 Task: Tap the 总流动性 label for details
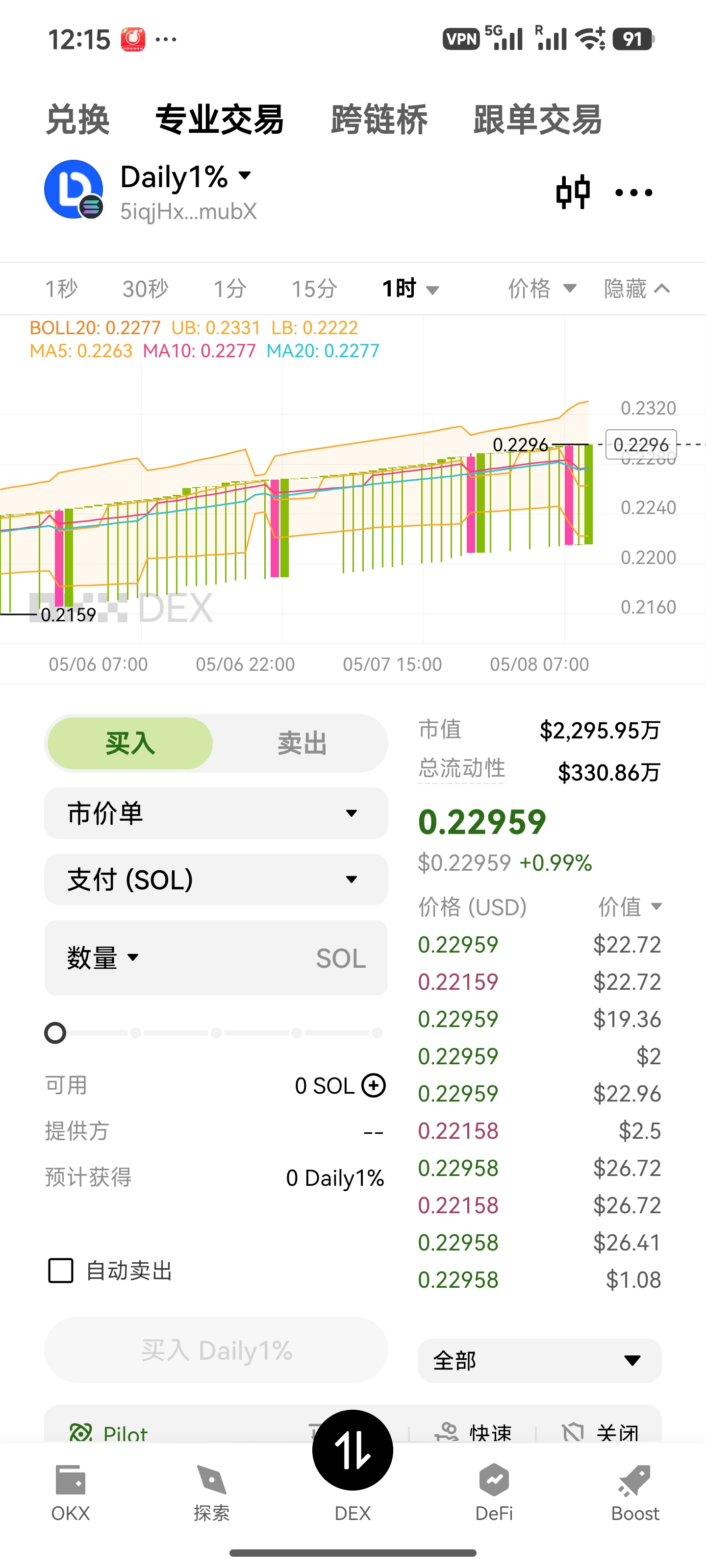(462, 768)
